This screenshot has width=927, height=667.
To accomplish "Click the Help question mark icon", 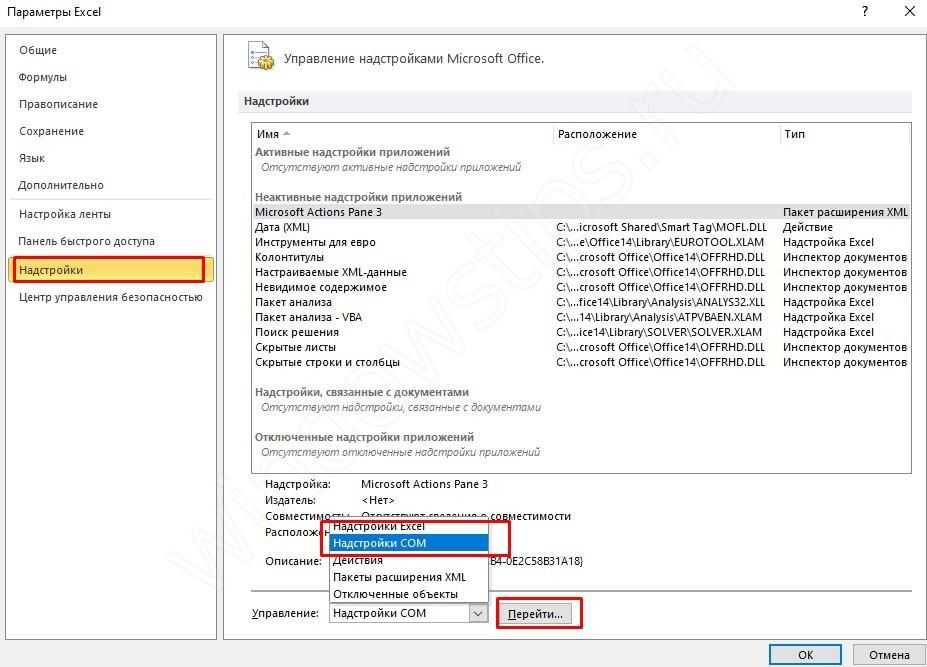I will click(863, 12).
